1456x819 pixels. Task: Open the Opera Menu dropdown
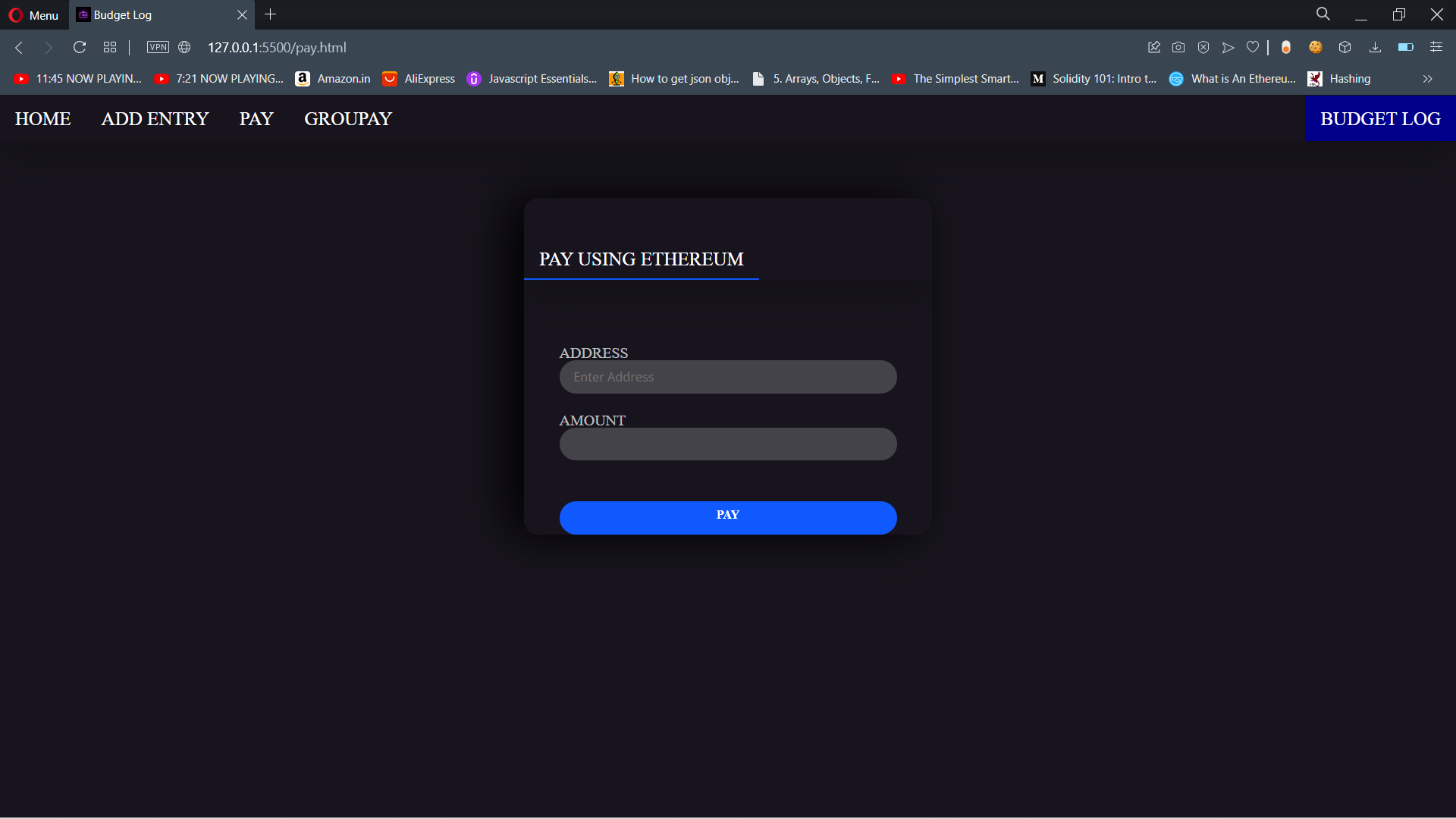33,15
